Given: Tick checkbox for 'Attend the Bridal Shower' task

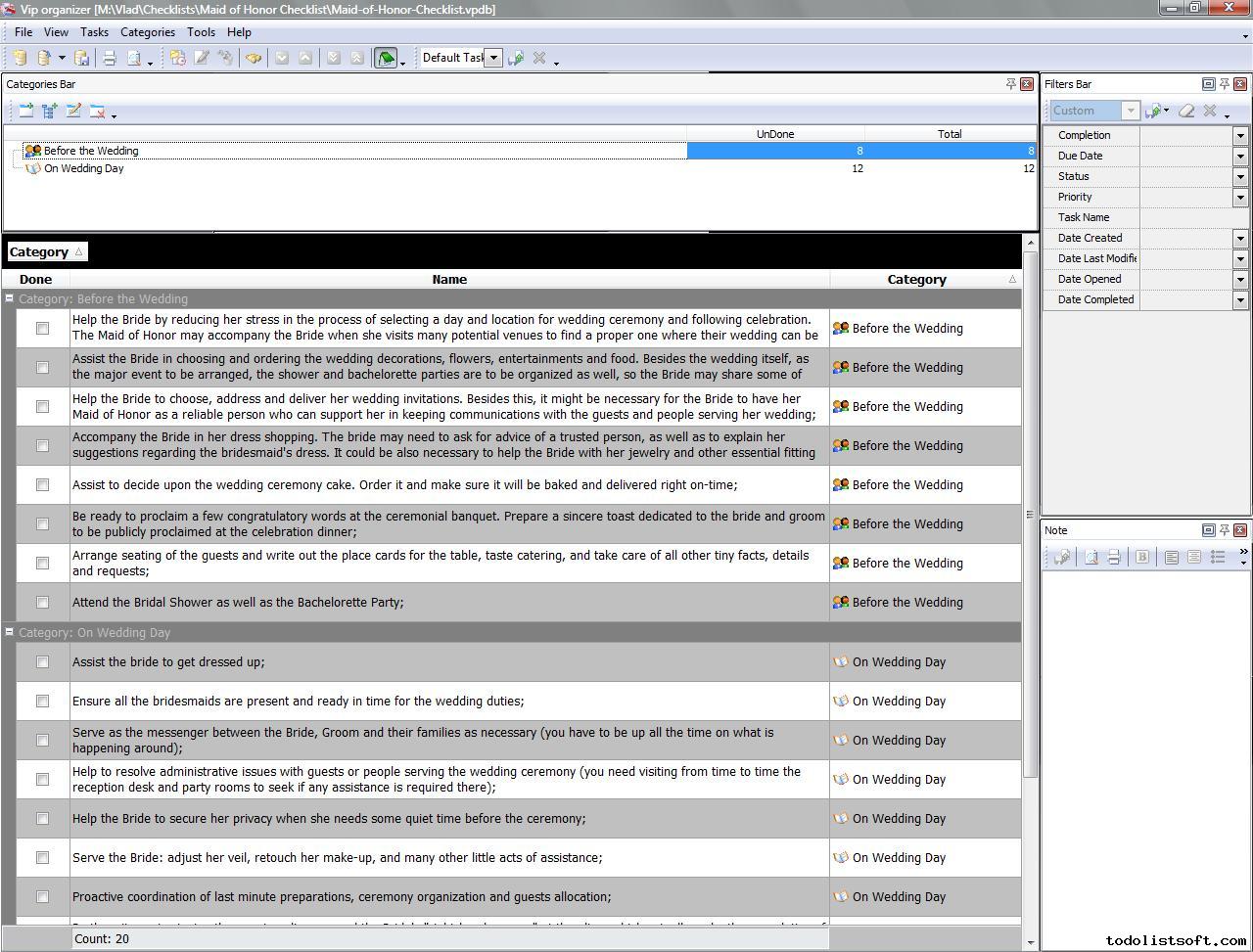Looking at the screenshot, I should click(x=42, y=603).
